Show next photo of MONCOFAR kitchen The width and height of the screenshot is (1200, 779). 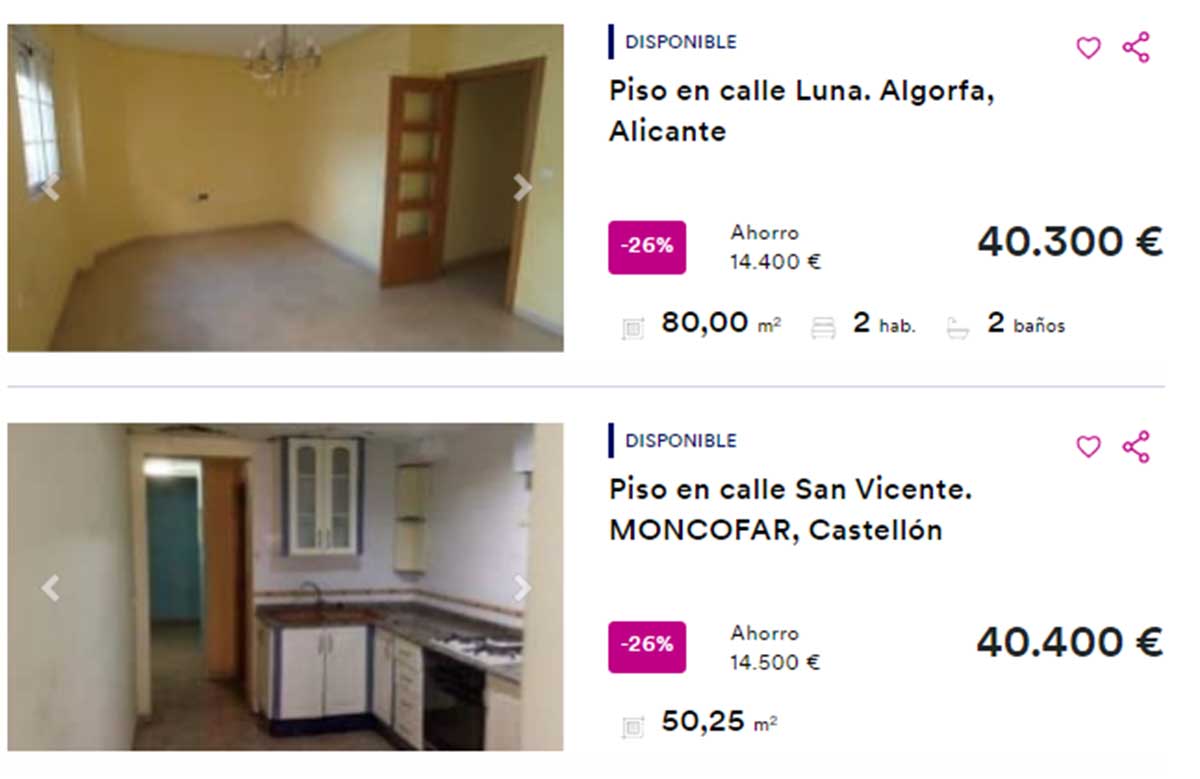(x=522, y=588)
